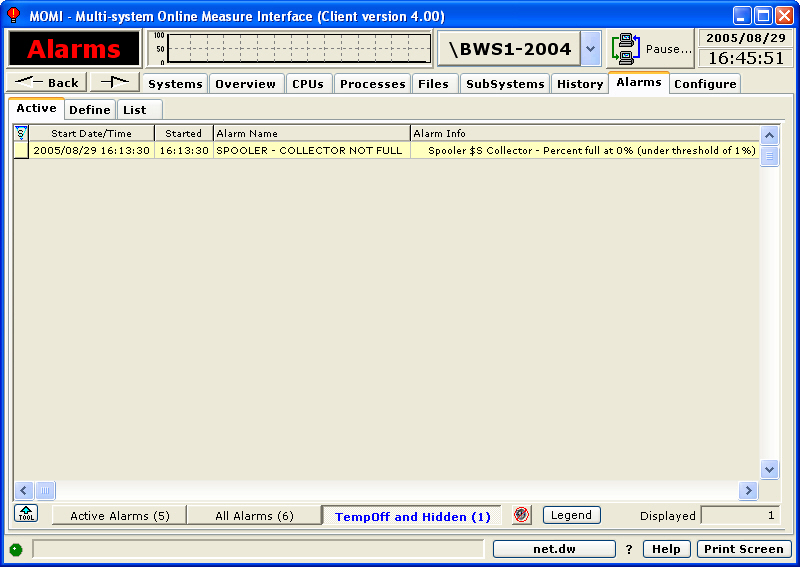Select TempOff and Hidden (1) filter

(412, 517)
